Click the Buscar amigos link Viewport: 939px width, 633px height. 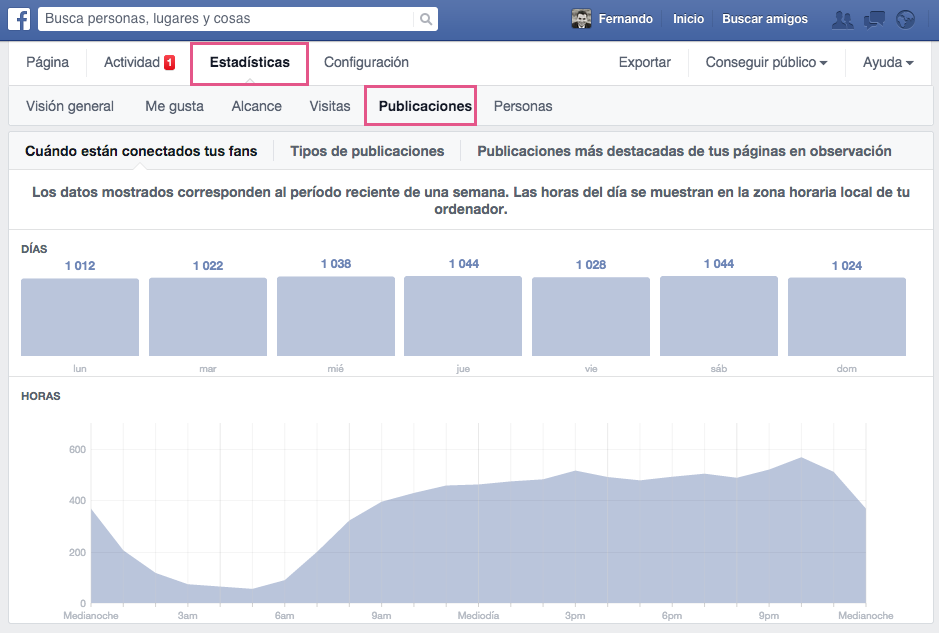coord(764,19)
